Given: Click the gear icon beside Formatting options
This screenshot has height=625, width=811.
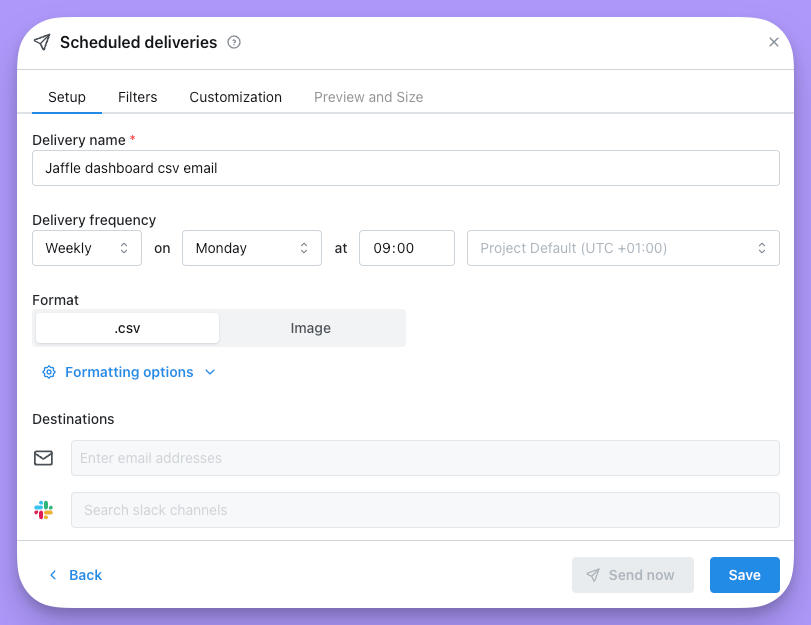Looking at the screenshot, I should (x=49, y=372).
